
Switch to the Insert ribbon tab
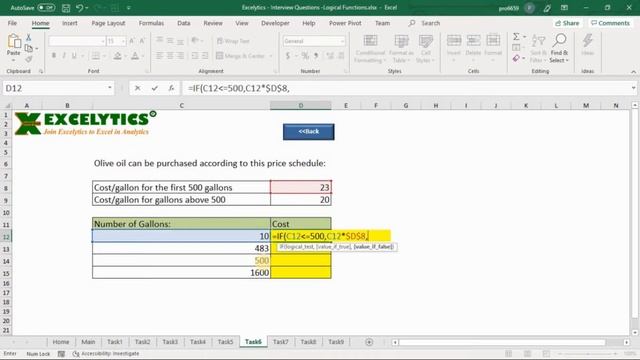click(x=70, y=23)
